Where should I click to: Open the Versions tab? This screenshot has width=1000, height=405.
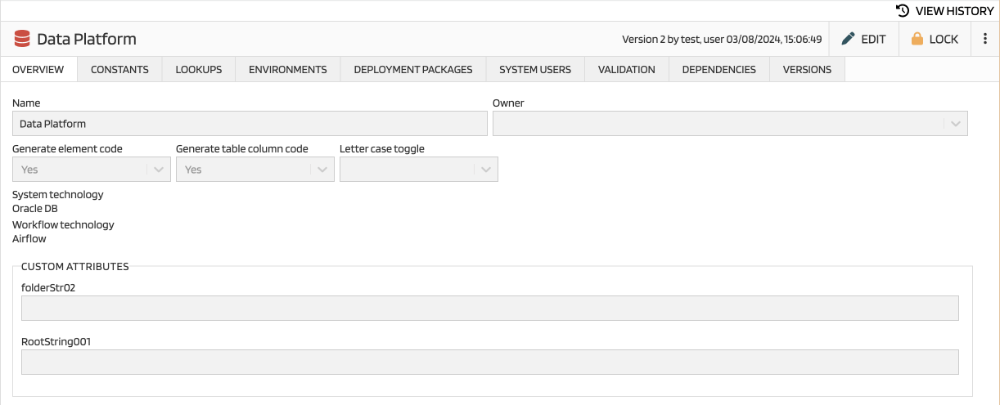[807, 70]
